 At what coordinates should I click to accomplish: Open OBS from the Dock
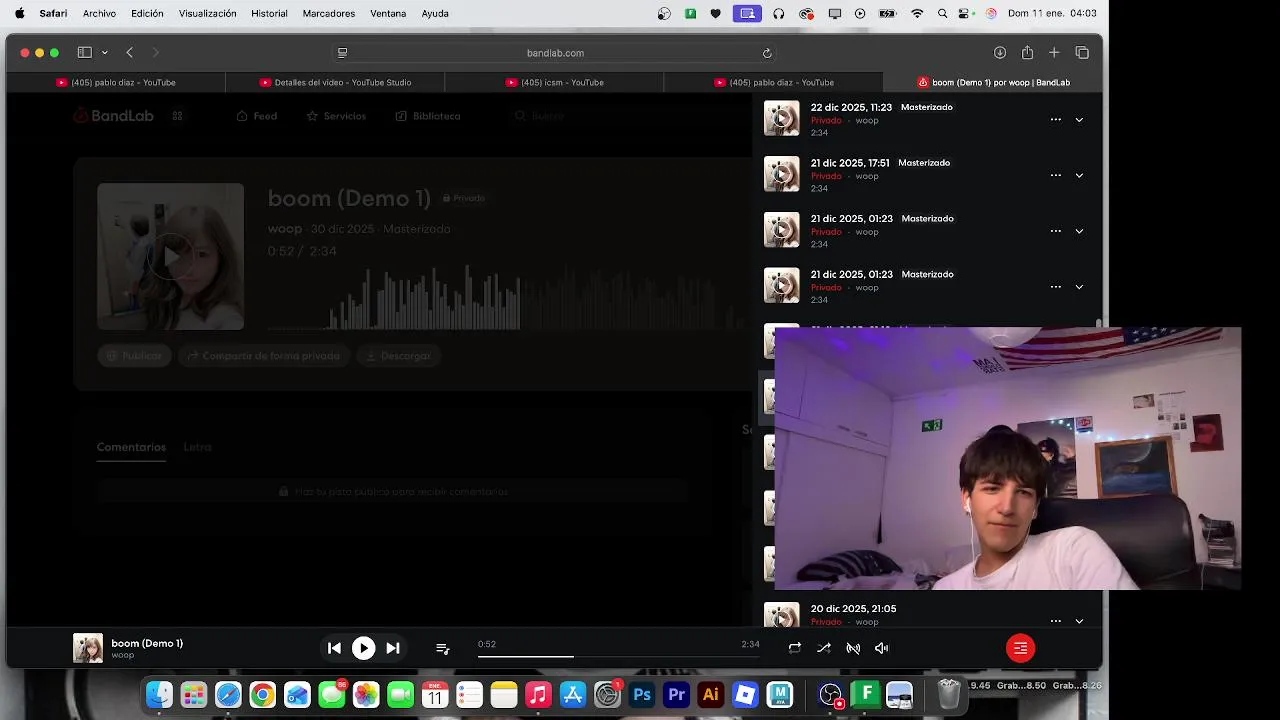831,694
